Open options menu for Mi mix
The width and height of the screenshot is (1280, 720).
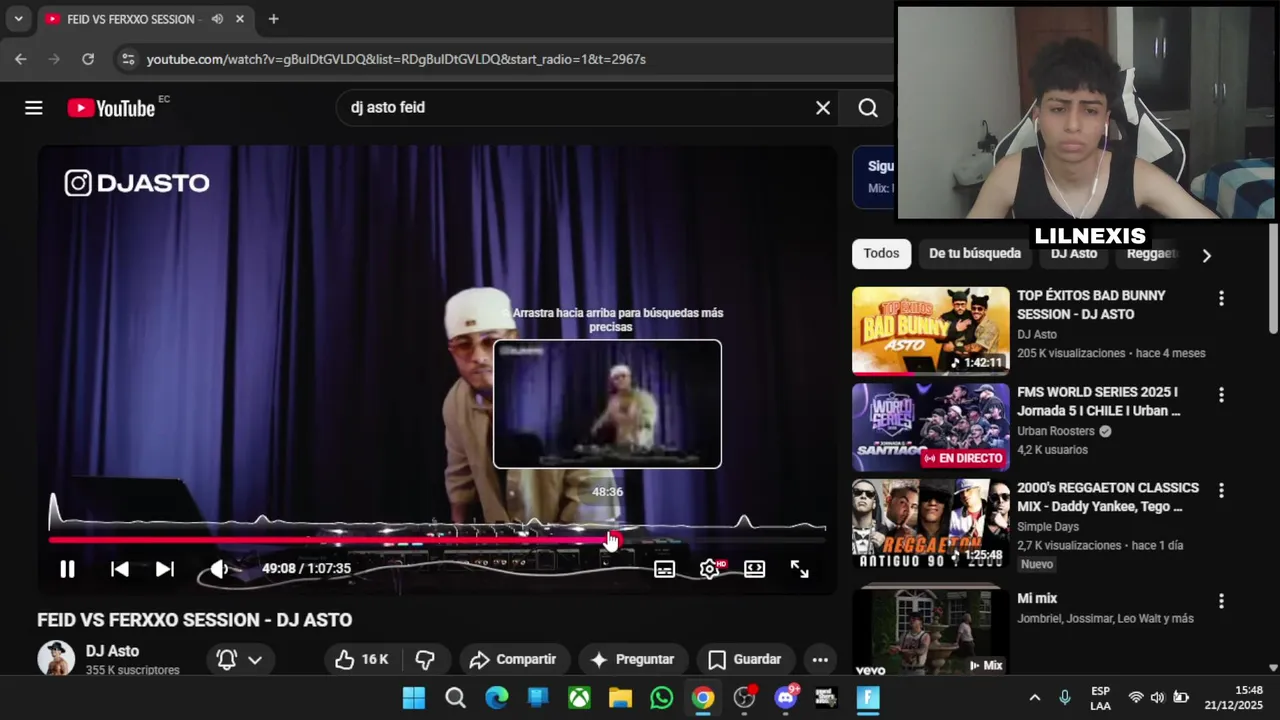(x=1221, y=601)
